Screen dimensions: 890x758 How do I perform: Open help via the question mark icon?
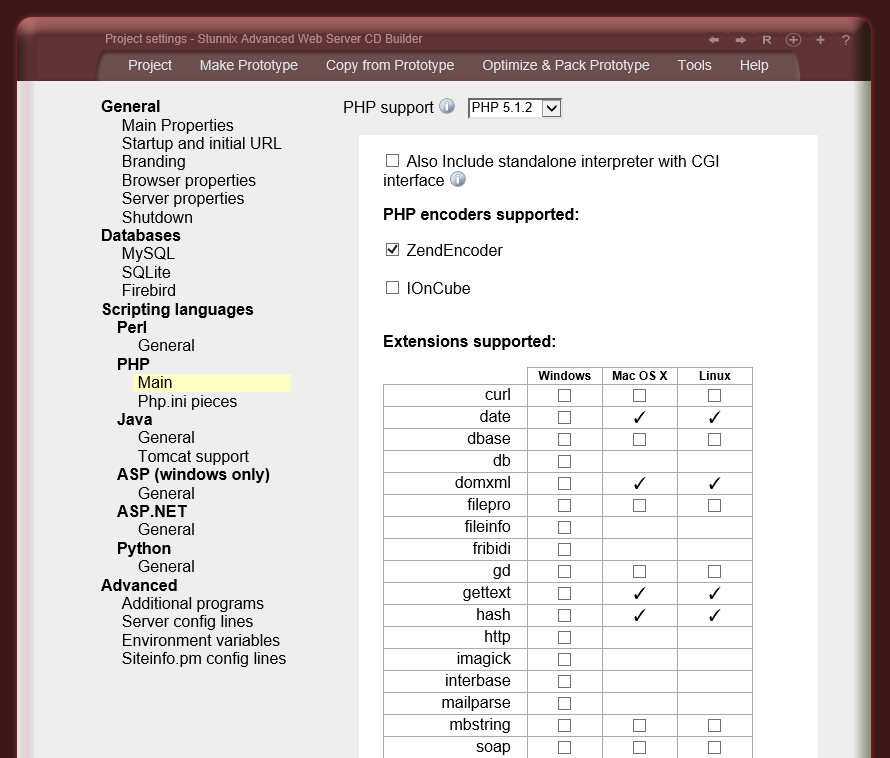[846, 40]
